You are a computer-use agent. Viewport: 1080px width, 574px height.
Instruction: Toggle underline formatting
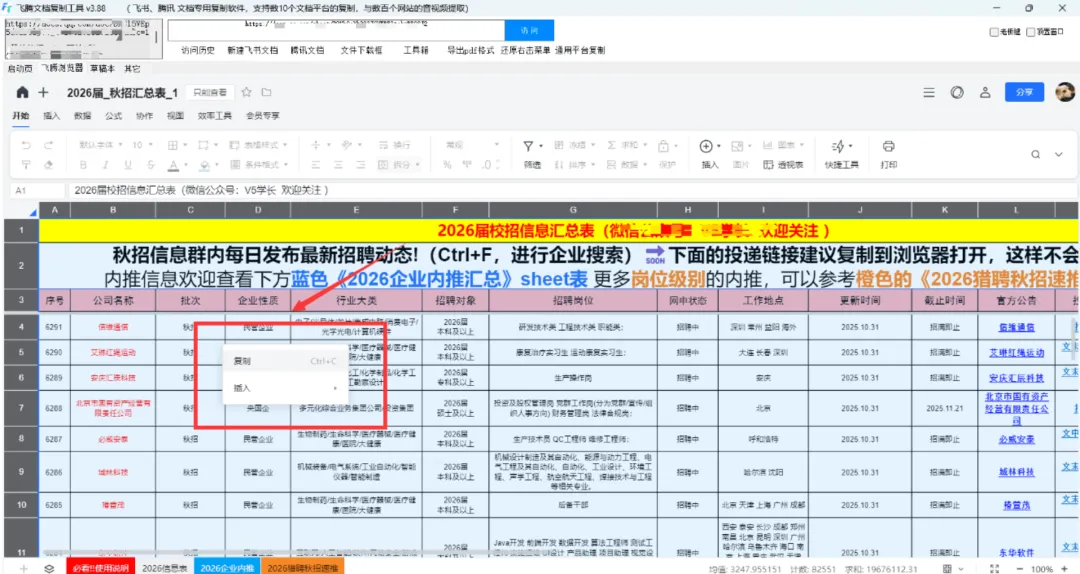[127, 165]
